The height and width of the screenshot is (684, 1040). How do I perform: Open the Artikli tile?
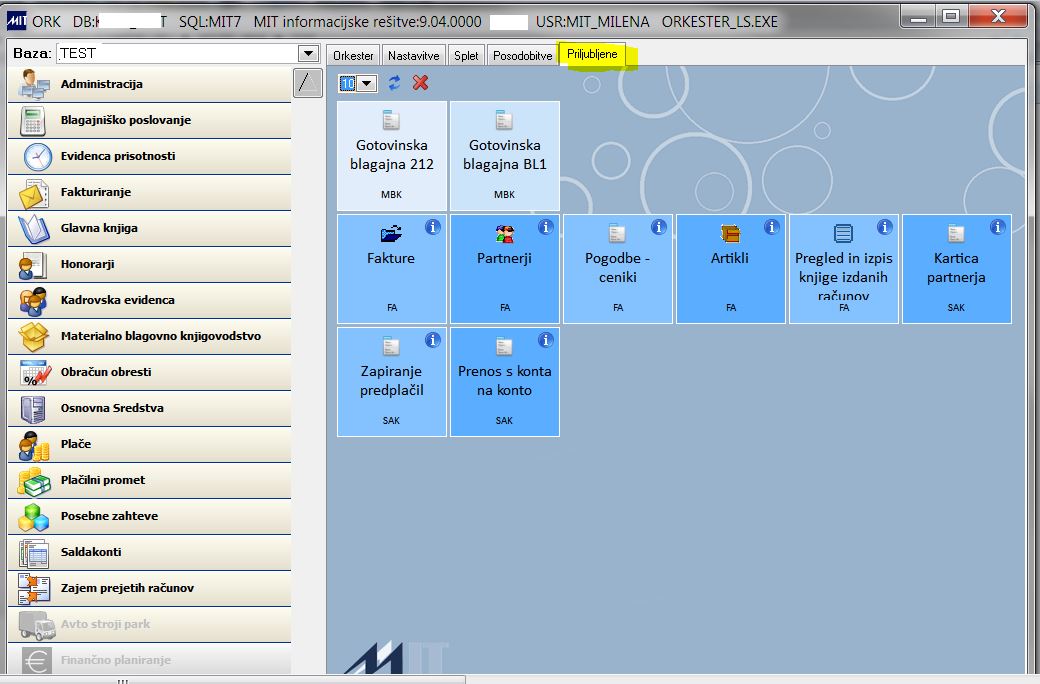[x=731, y=269]
